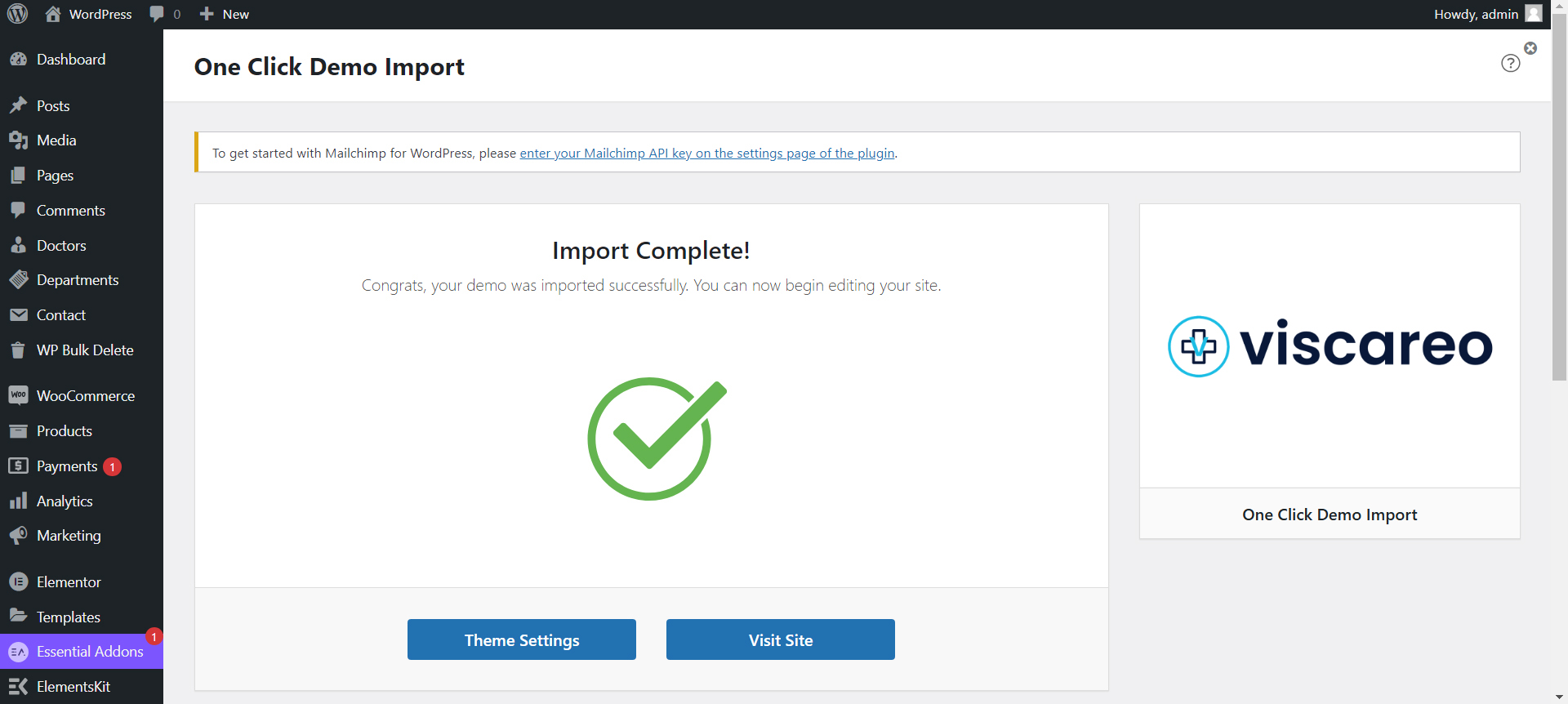Click the One Click Demo Import caption under logo
This screenshot has height=704, width=1568.
1330,515
